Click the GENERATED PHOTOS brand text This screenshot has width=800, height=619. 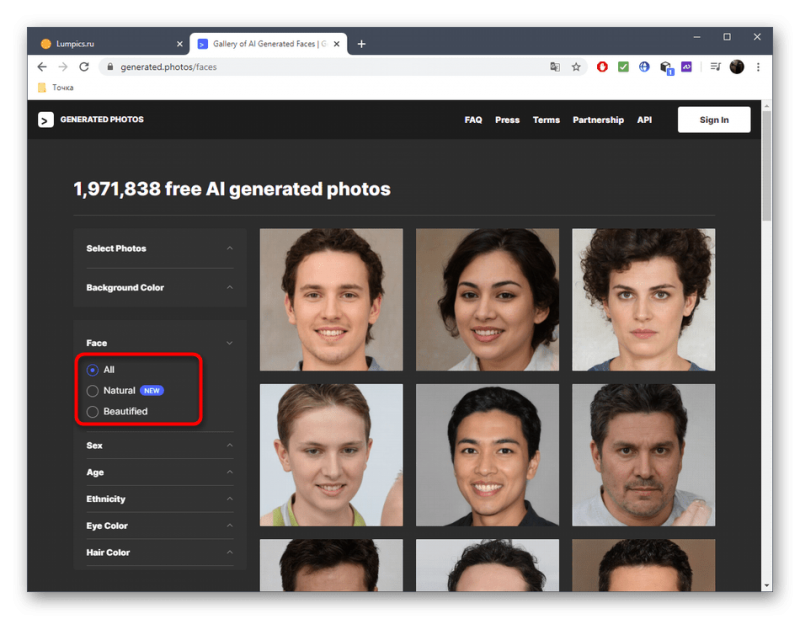[102, 119]
